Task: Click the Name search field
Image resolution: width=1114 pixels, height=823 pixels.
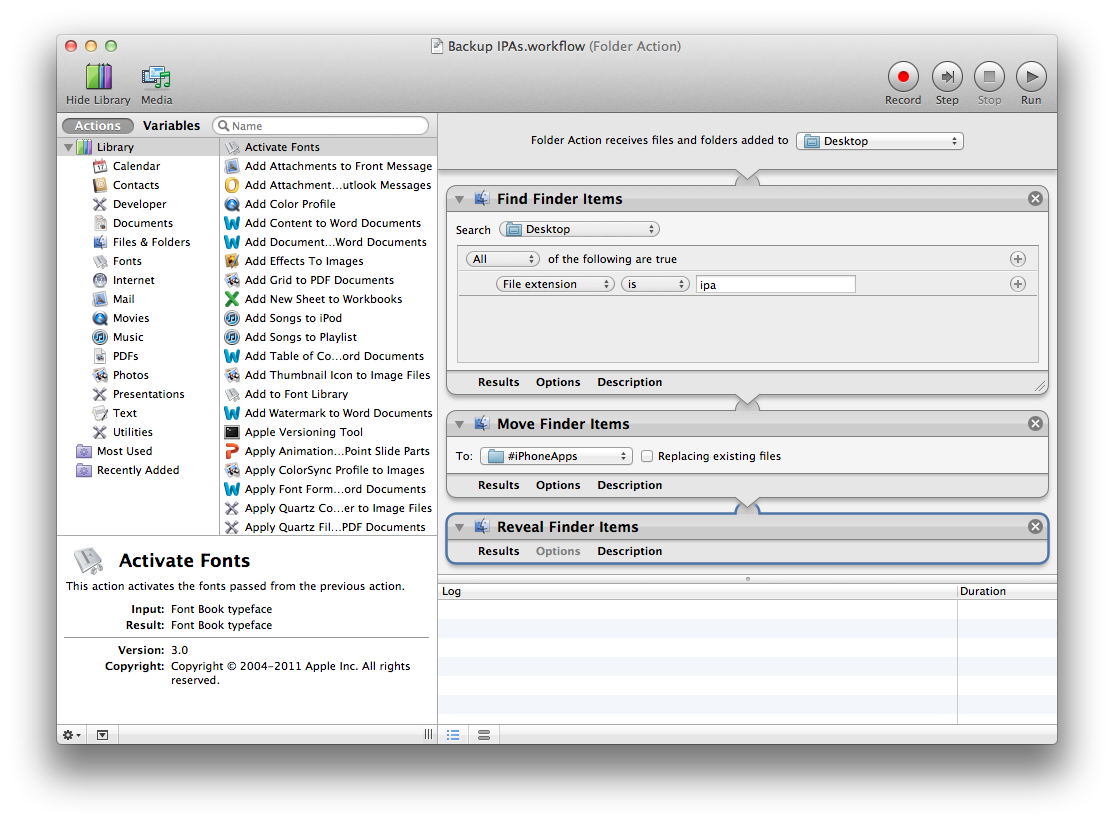Action: [320, 126]
